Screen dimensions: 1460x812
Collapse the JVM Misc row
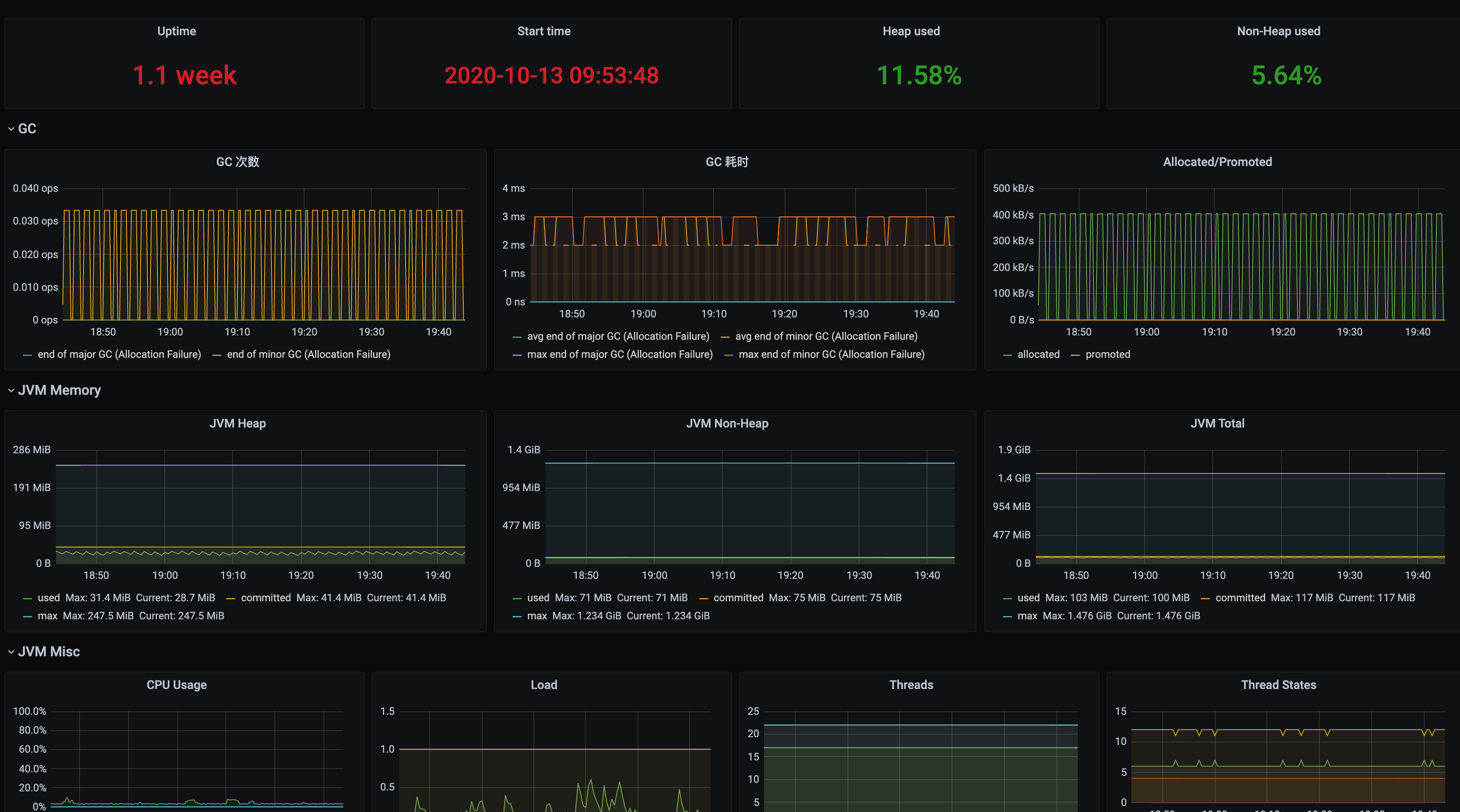pyautogui.click(x=49, y=651)
